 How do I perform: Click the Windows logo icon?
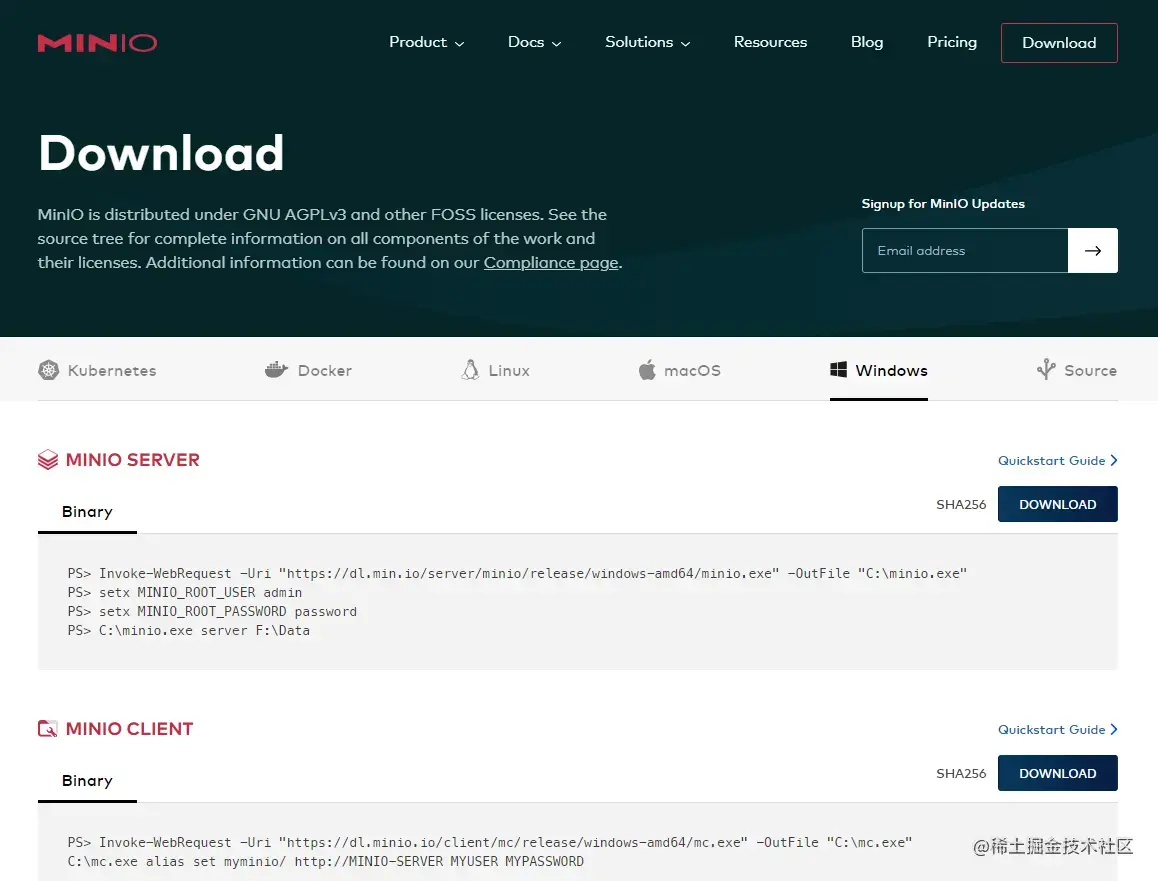838,370
